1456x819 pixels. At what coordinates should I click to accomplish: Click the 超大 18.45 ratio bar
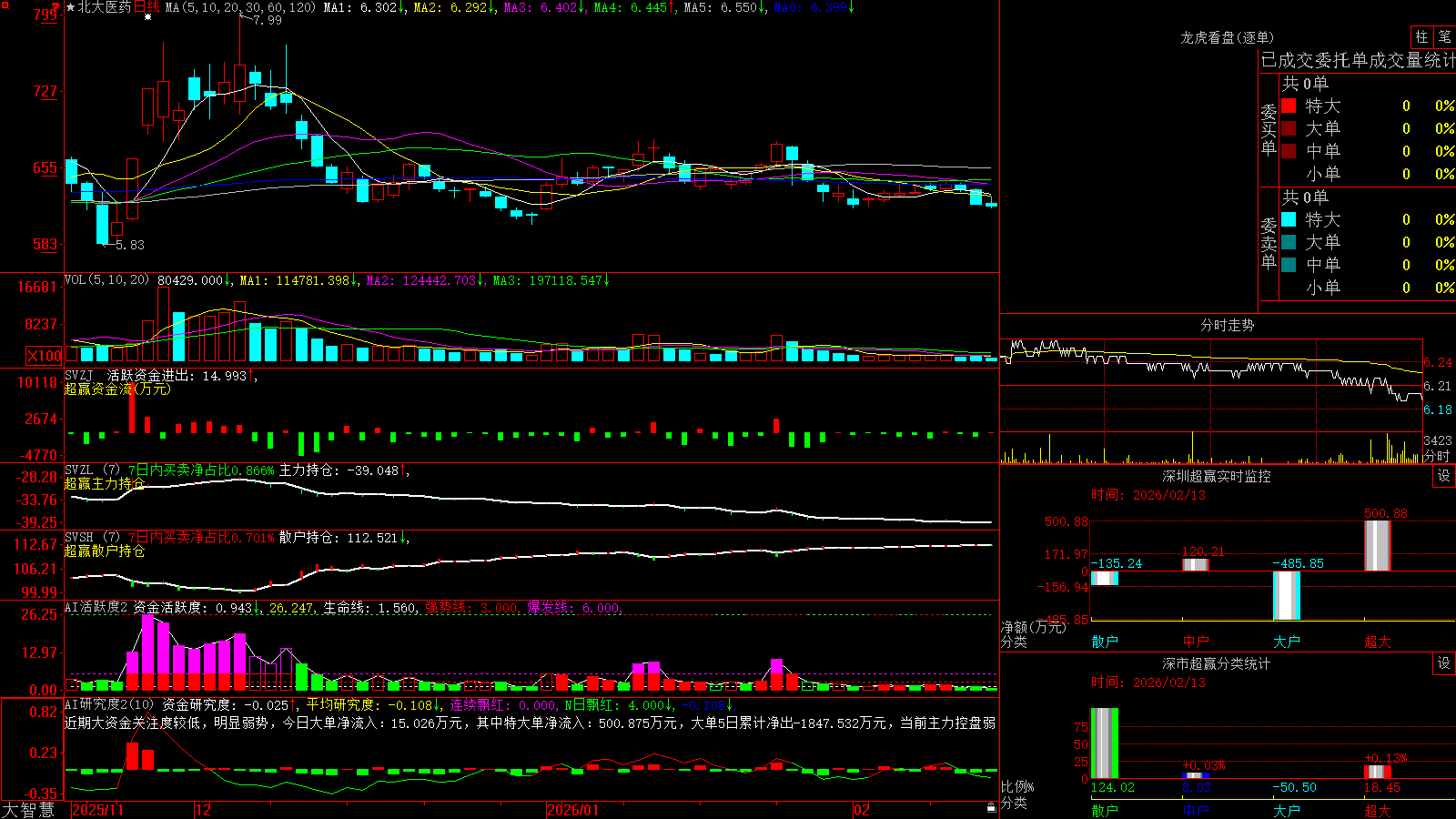1378,772
